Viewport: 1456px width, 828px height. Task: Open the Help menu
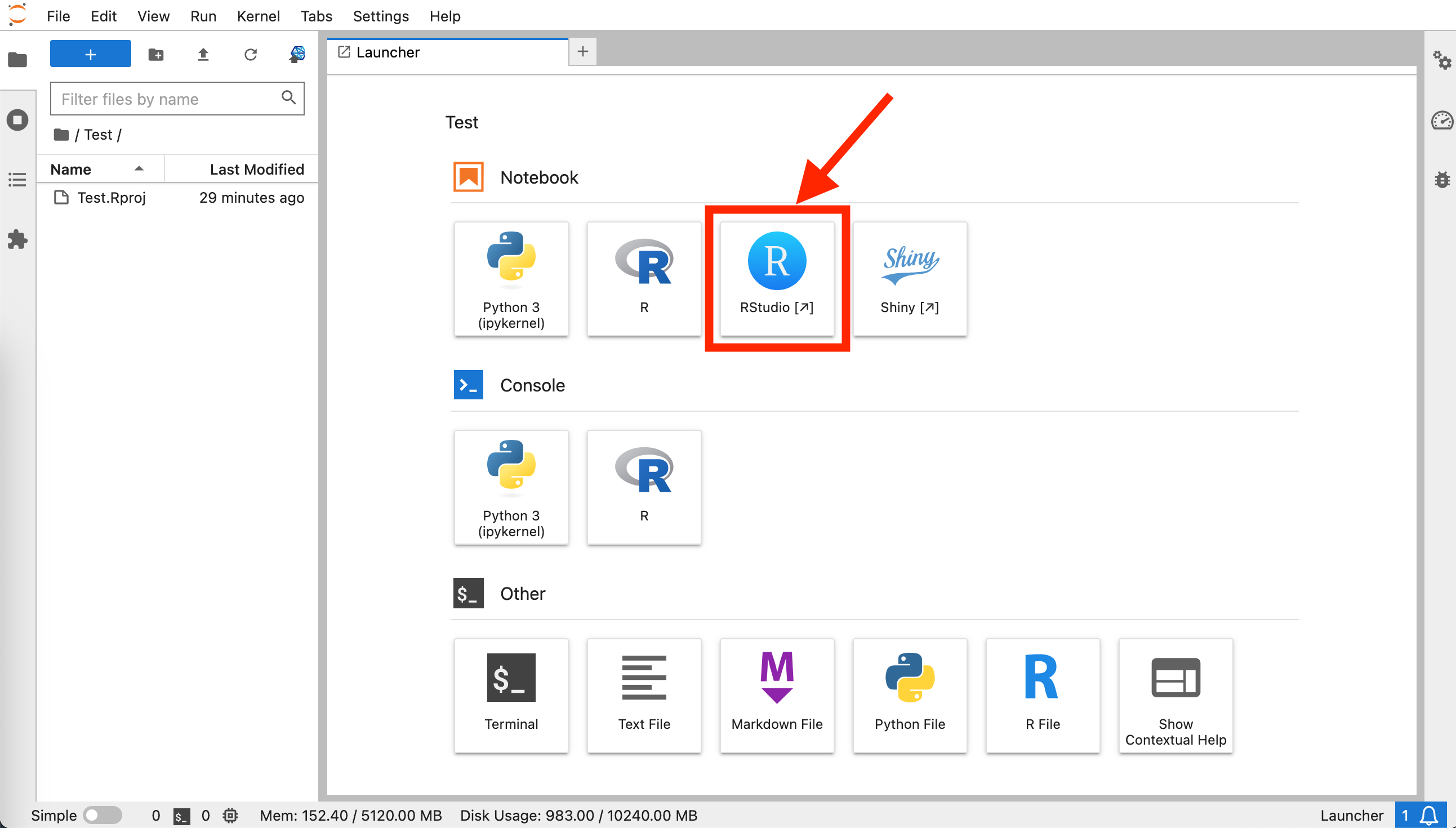click(x=445, y=16)
